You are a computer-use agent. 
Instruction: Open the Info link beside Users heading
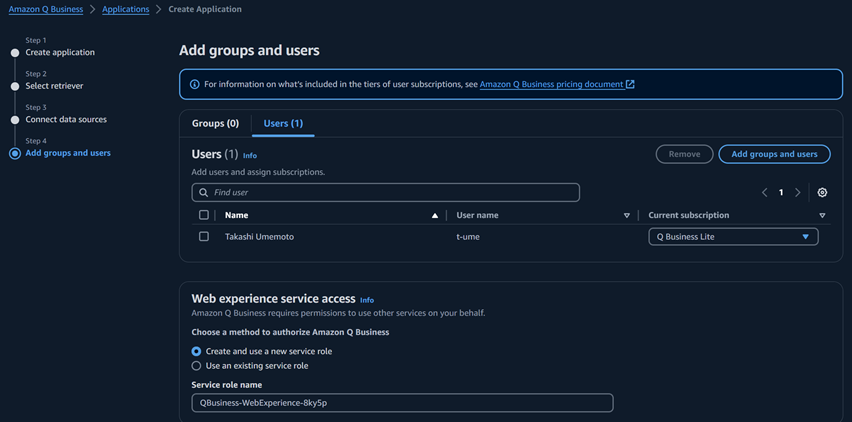[250, 155]
